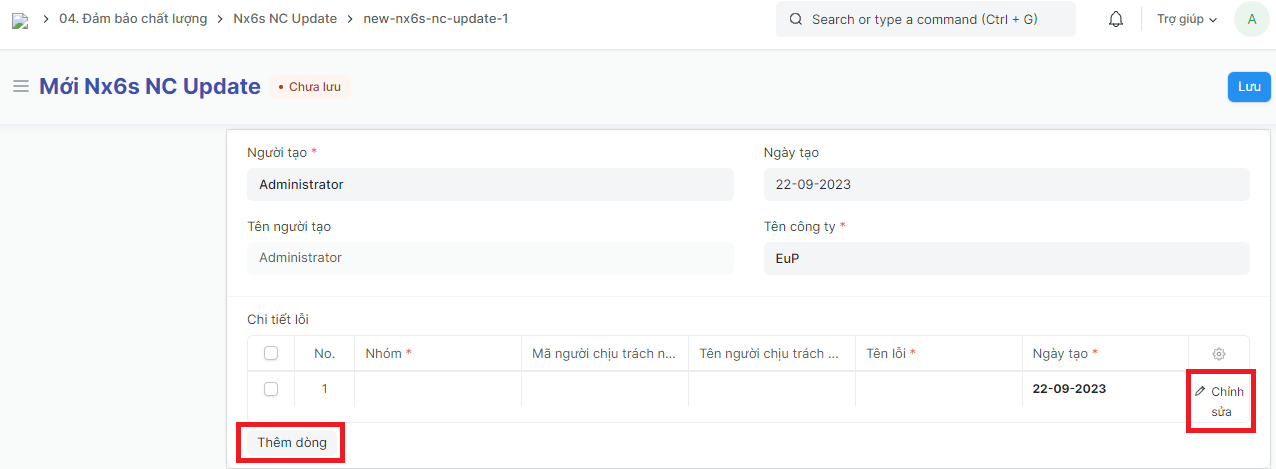Toggle the sidebar hamburger menu icon
Image resolution: width=1276 pixels, height=469 pixels.
pos(20,87)
